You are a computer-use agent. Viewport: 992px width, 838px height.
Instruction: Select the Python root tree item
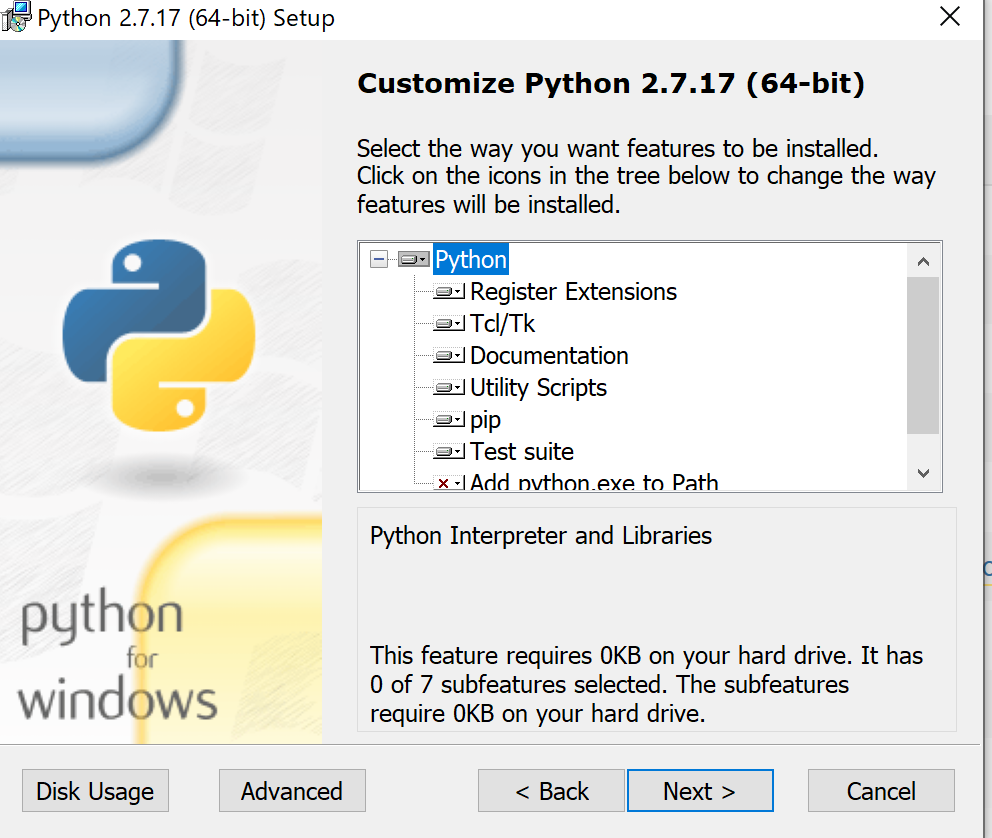tap(471, 259)
